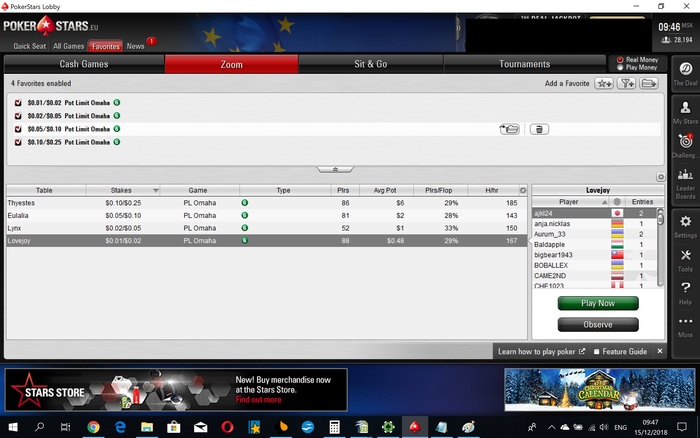The image size is (700, 438).
Task: Open Calculator from the taskbar
Action: click(x=334, y=427)
